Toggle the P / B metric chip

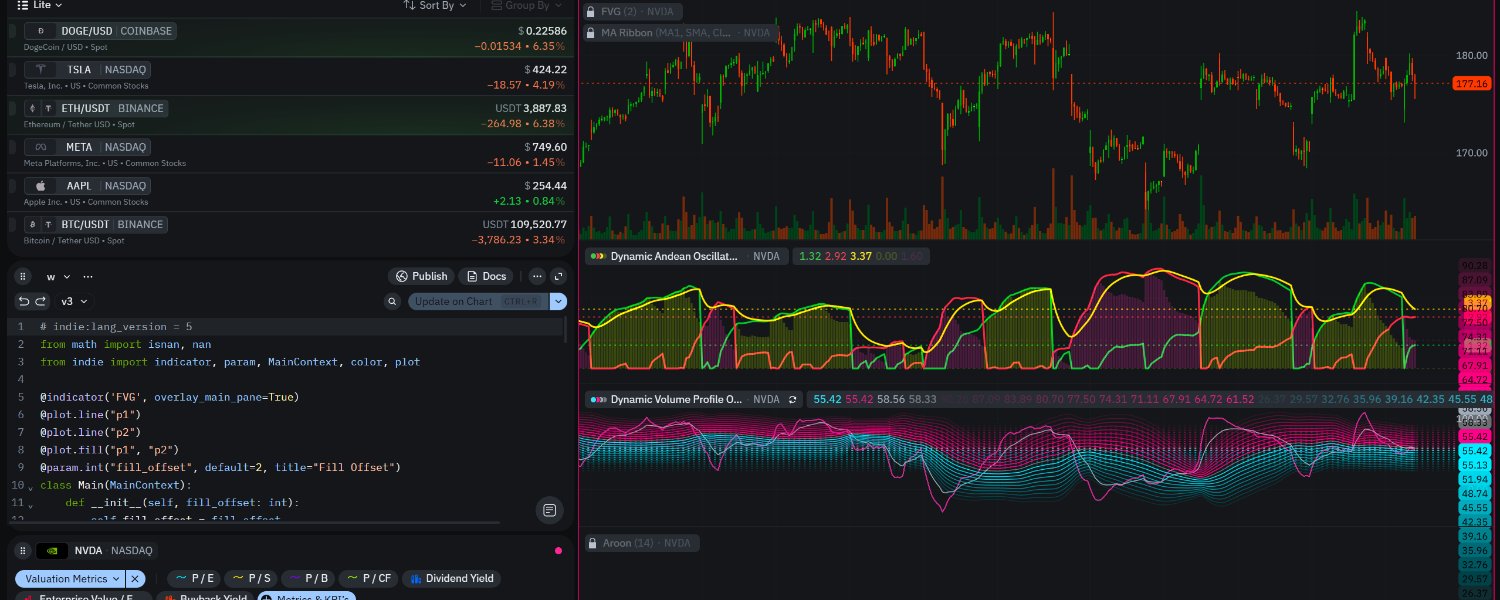pyautogui.click(x=308, y=578)
